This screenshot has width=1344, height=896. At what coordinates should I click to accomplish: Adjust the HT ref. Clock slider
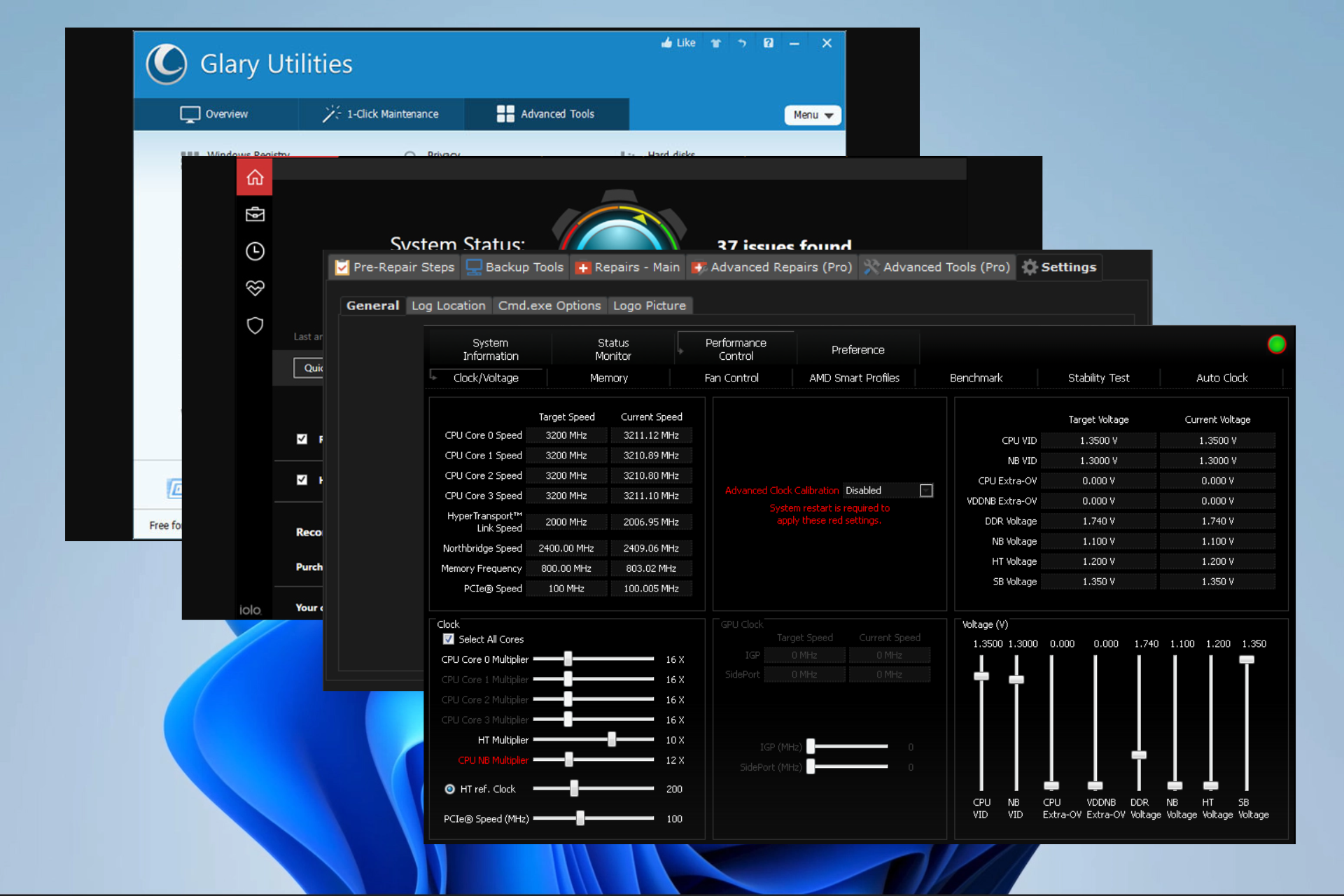point(574,788)
